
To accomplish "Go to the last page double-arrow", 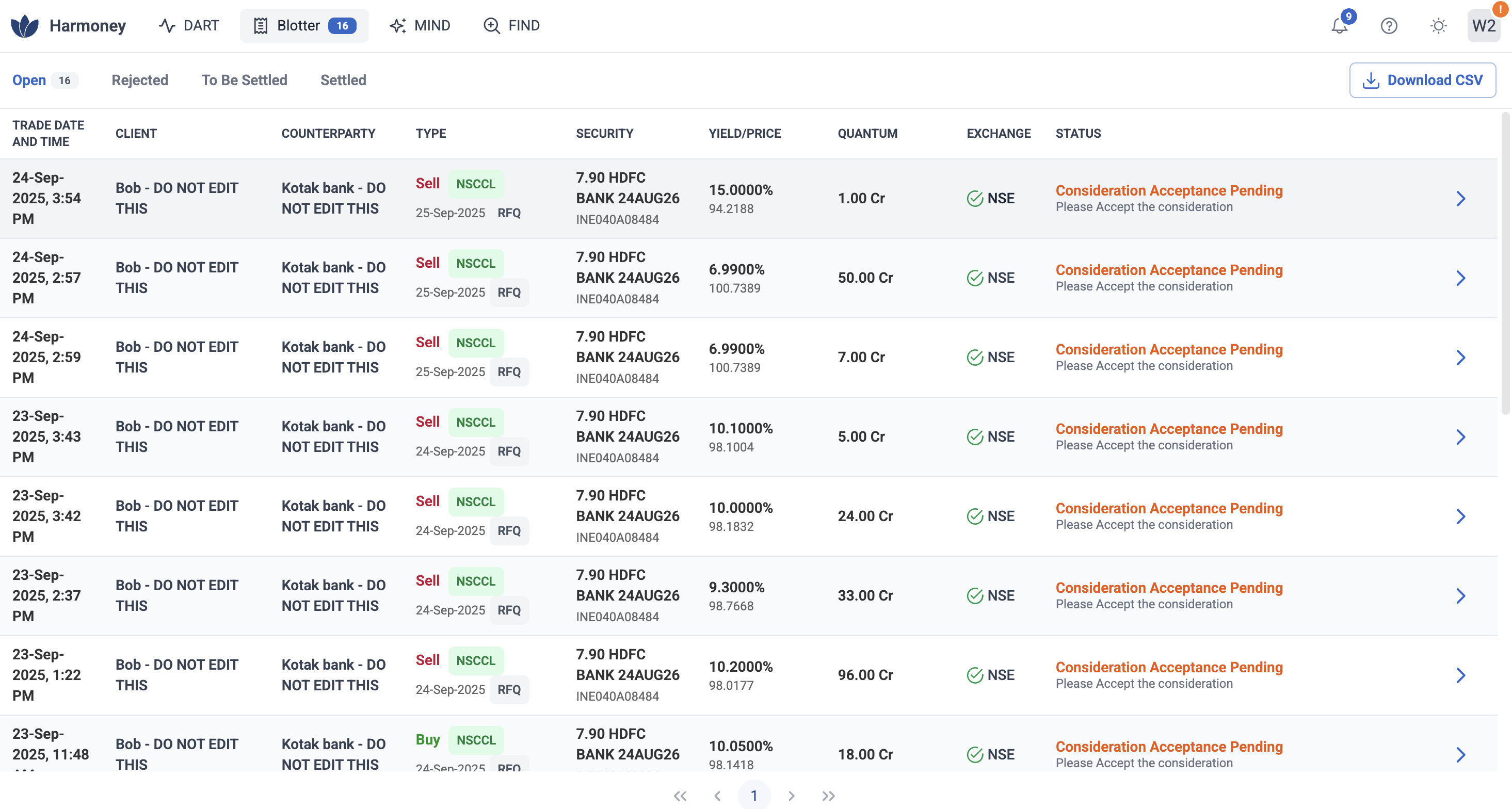I will pos(828,796).
